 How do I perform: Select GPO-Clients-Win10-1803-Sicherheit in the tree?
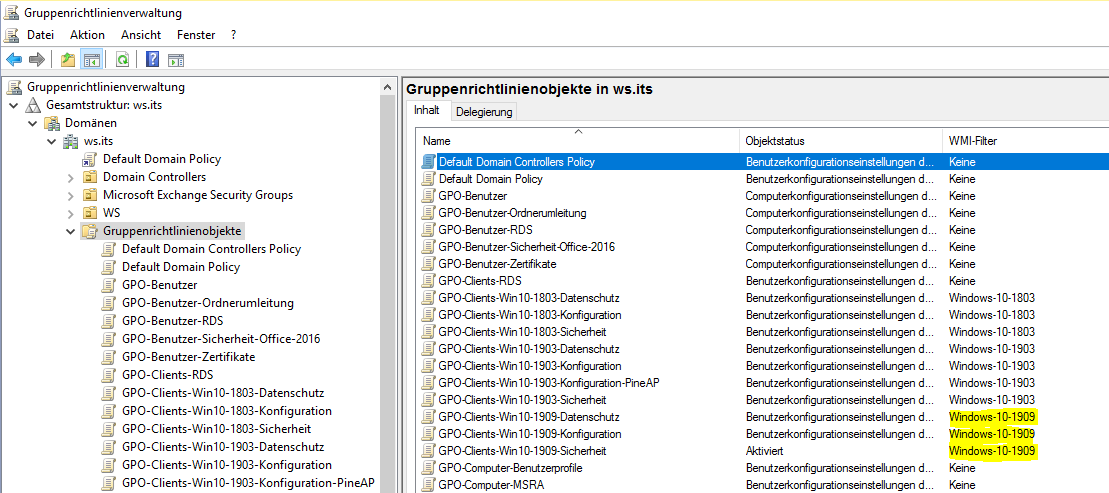[x=216, y=429]
